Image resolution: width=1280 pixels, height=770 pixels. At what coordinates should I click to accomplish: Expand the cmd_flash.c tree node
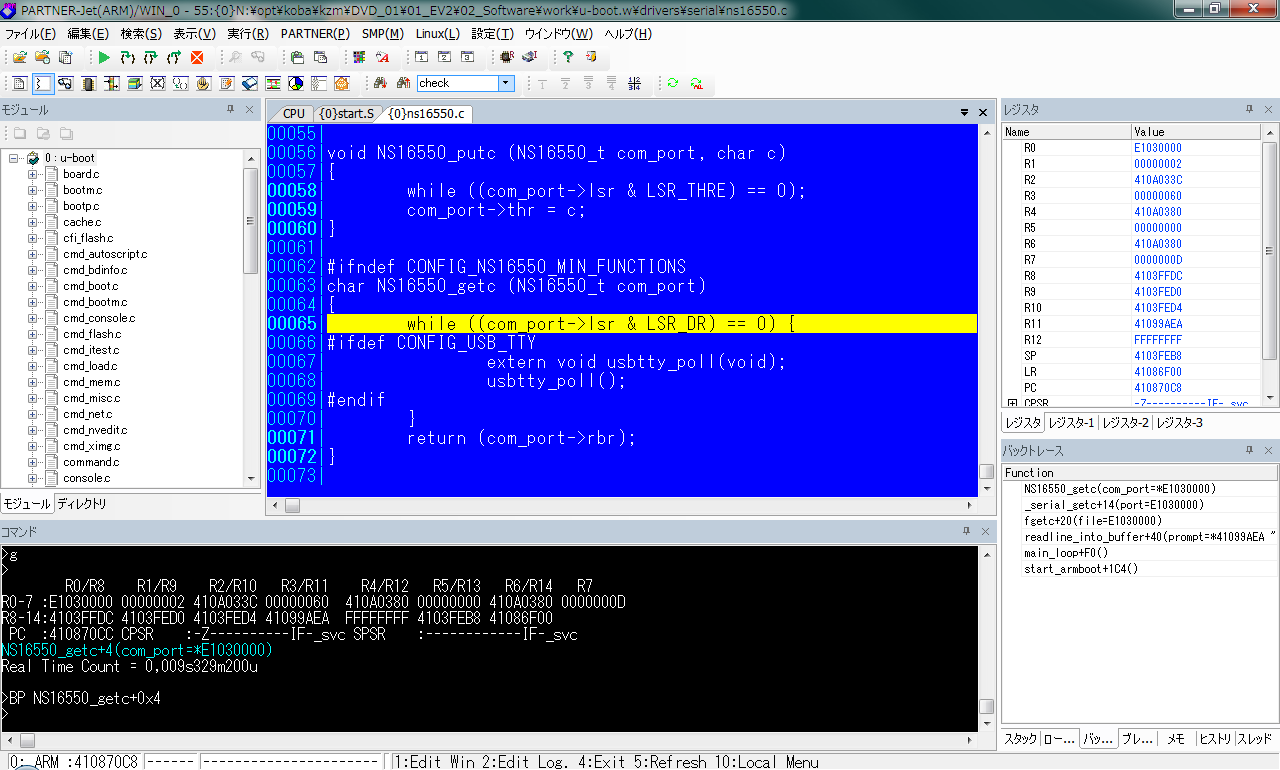tap(33, 334)
